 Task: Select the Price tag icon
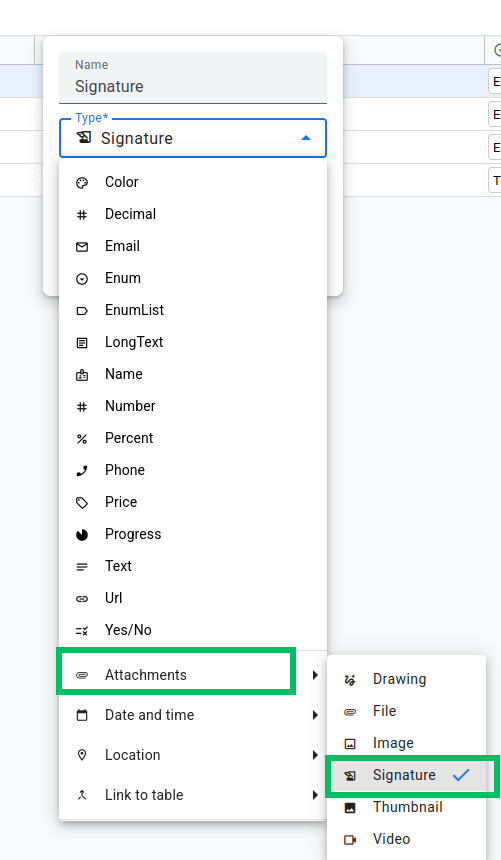(82, 502)
